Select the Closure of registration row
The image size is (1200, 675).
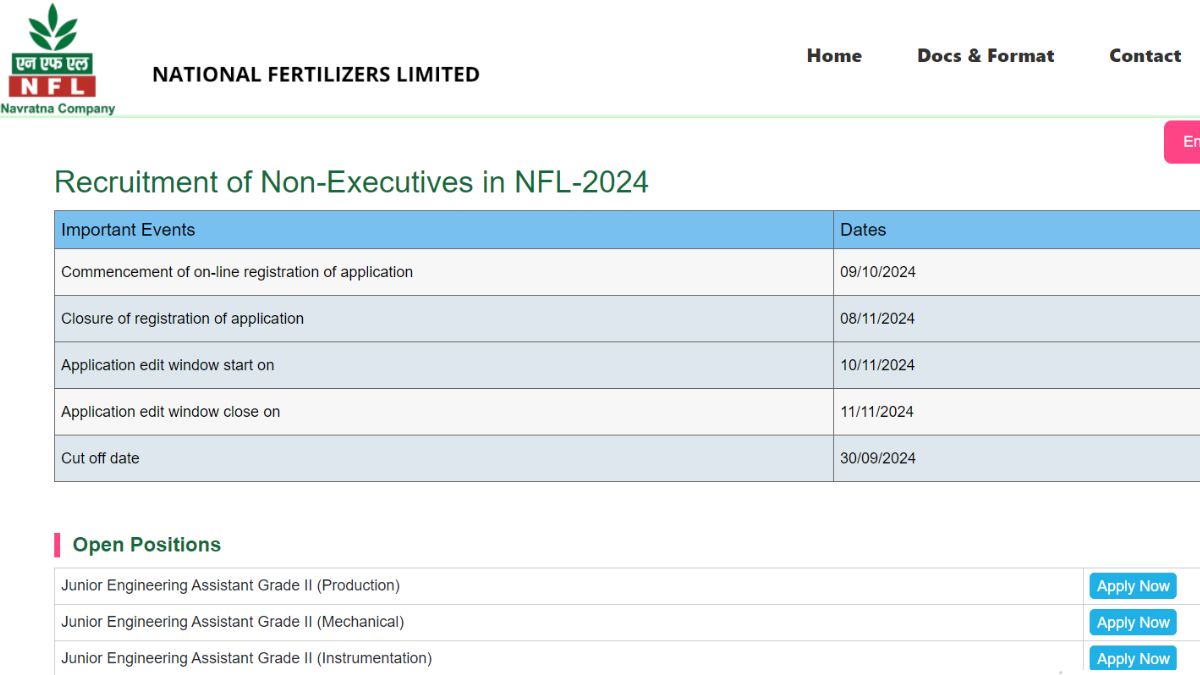[182, 319]
